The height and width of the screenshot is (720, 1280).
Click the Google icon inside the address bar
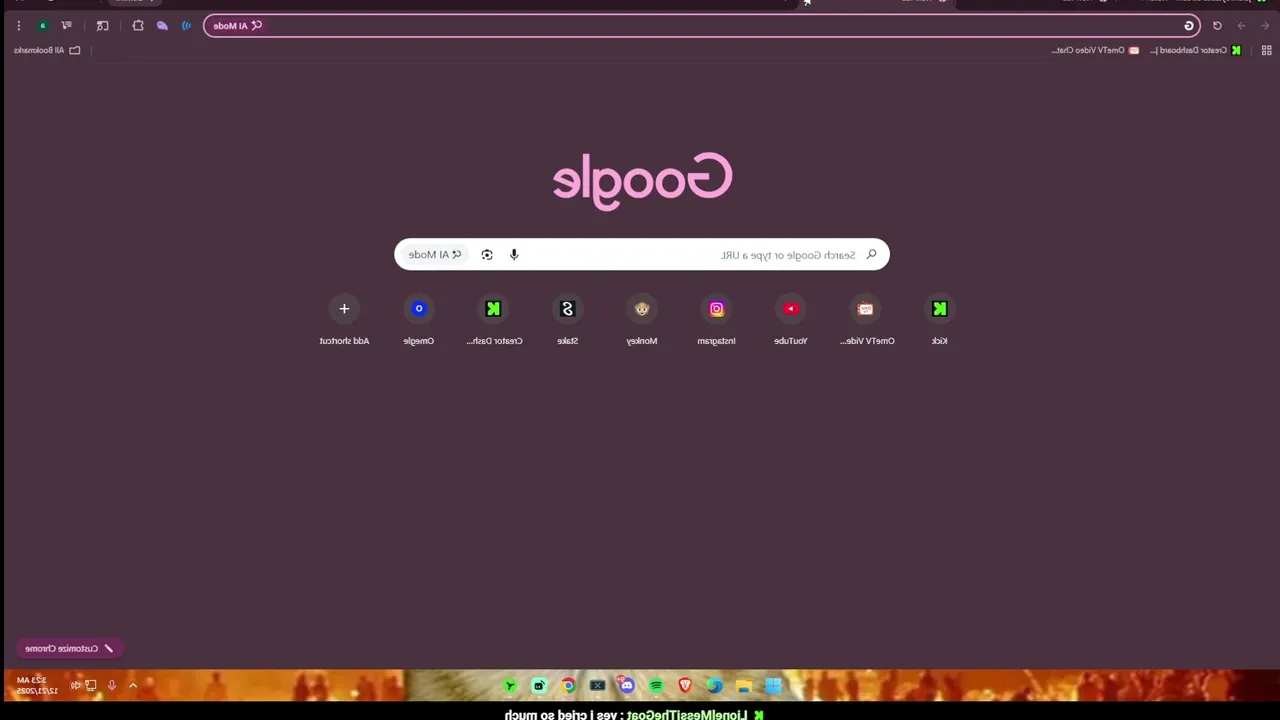pos(1189,26)
